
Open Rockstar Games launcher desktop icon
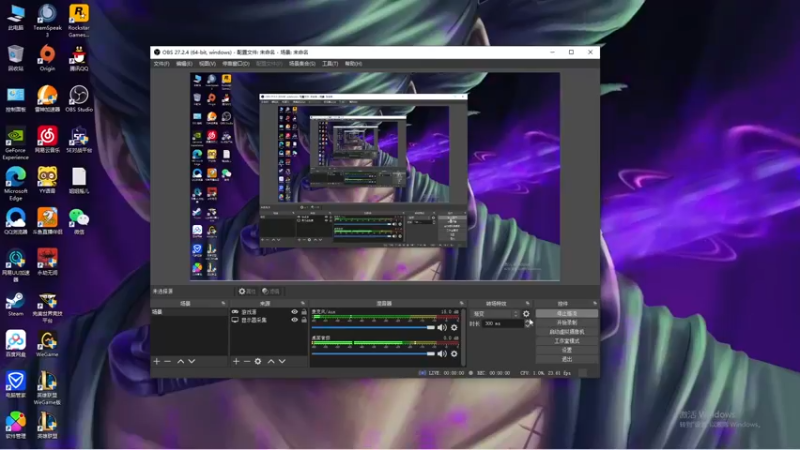pos(79,20)
